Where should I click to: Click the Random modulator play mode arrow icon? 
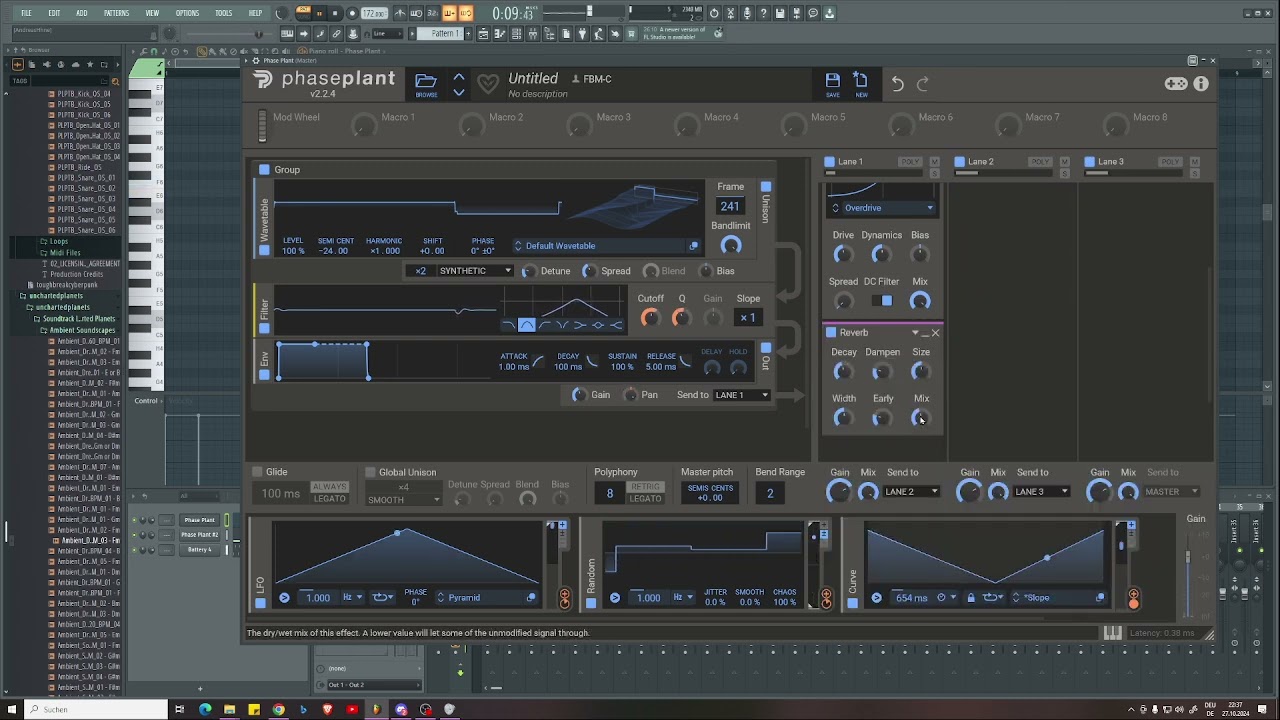tap(614, 598)
